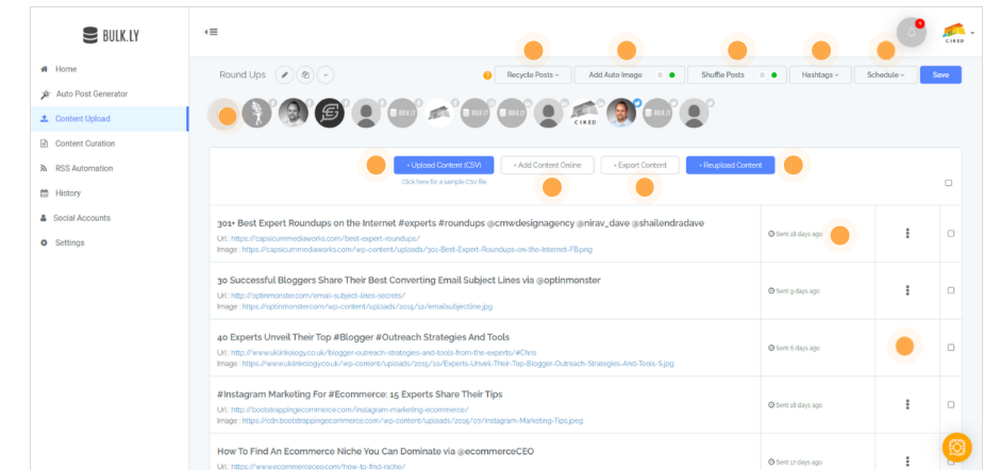
Task: Check the box for the 30 Successful Bloggers post
Action: 951,290
